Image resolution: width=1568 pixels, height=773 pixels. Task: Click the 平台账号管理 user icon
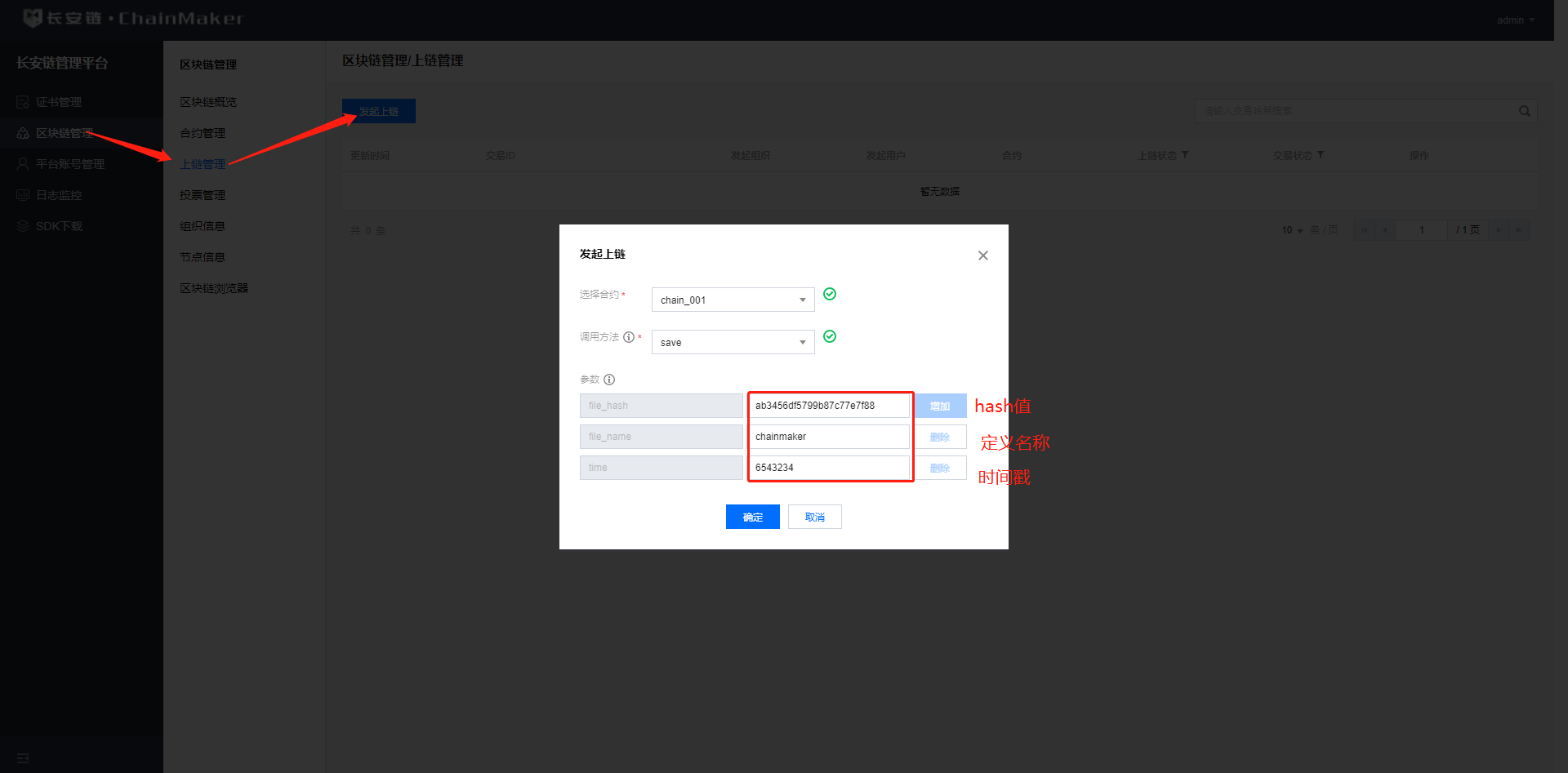coord(23,164)
